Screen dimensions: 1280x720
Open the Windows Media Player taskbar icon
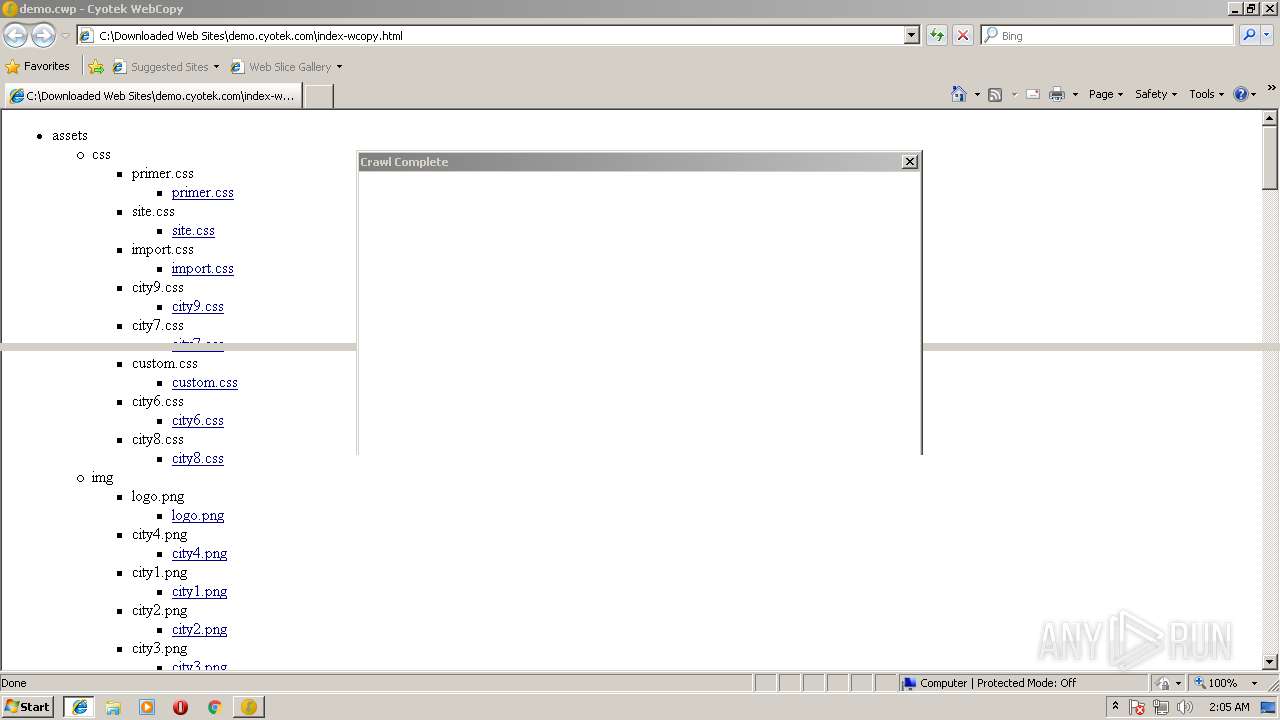[x=147, y=707]
